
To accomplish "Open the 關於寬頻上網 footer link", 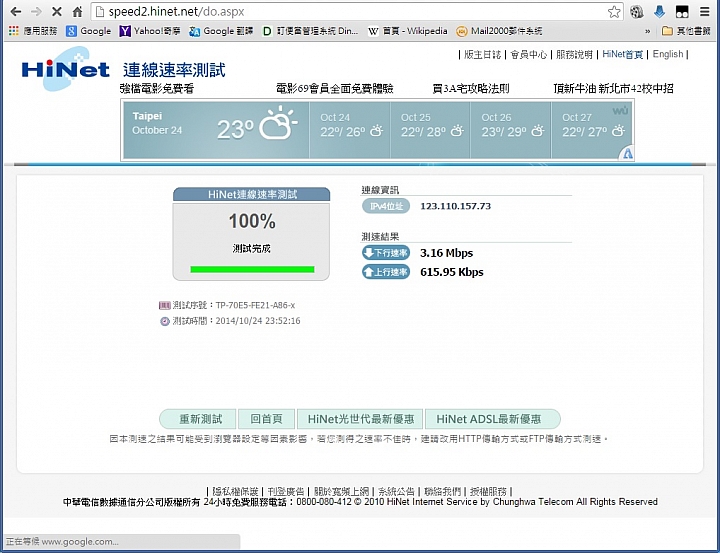I will (341, 491).
